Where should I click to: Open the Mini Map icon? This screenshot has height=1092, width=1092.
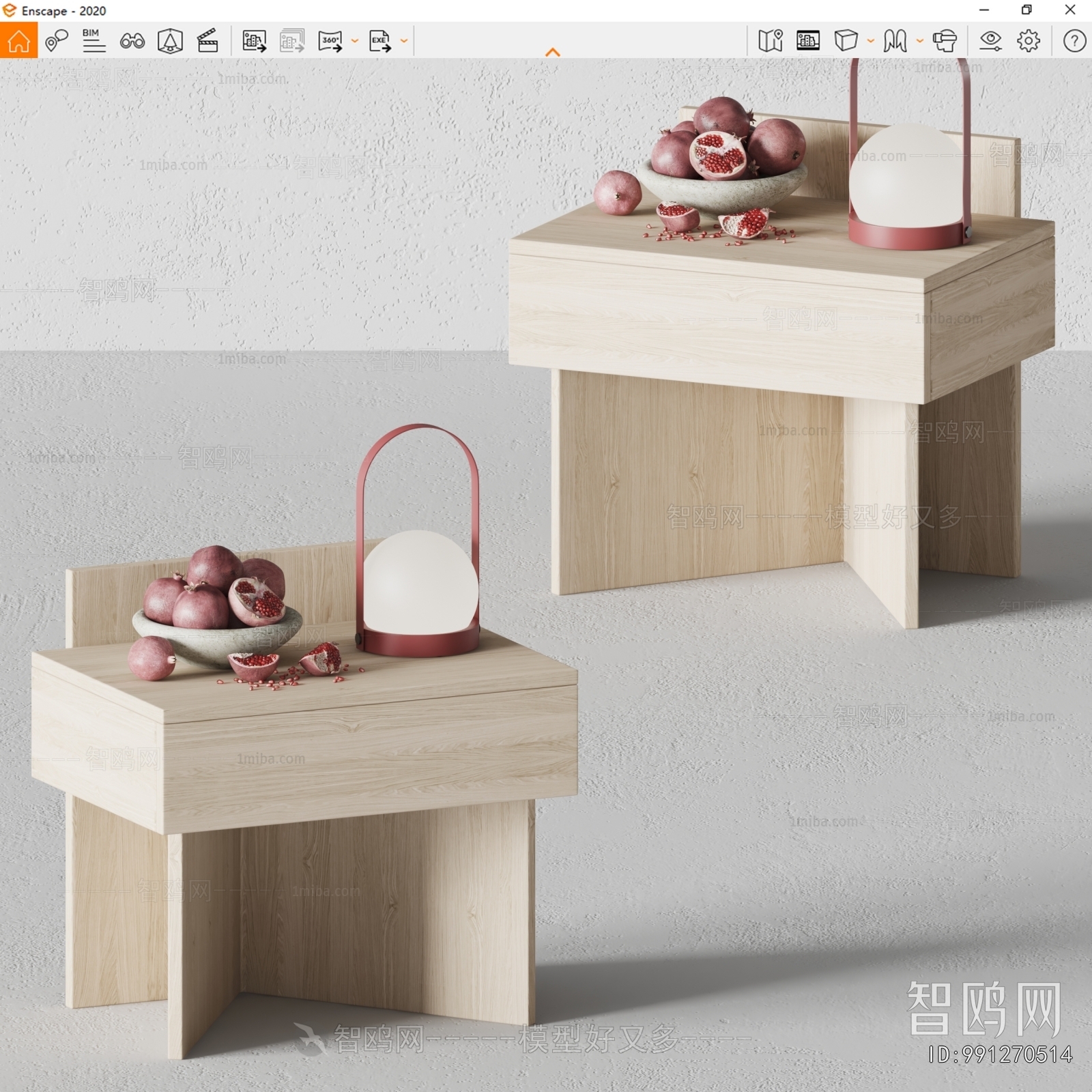[771, 41]
